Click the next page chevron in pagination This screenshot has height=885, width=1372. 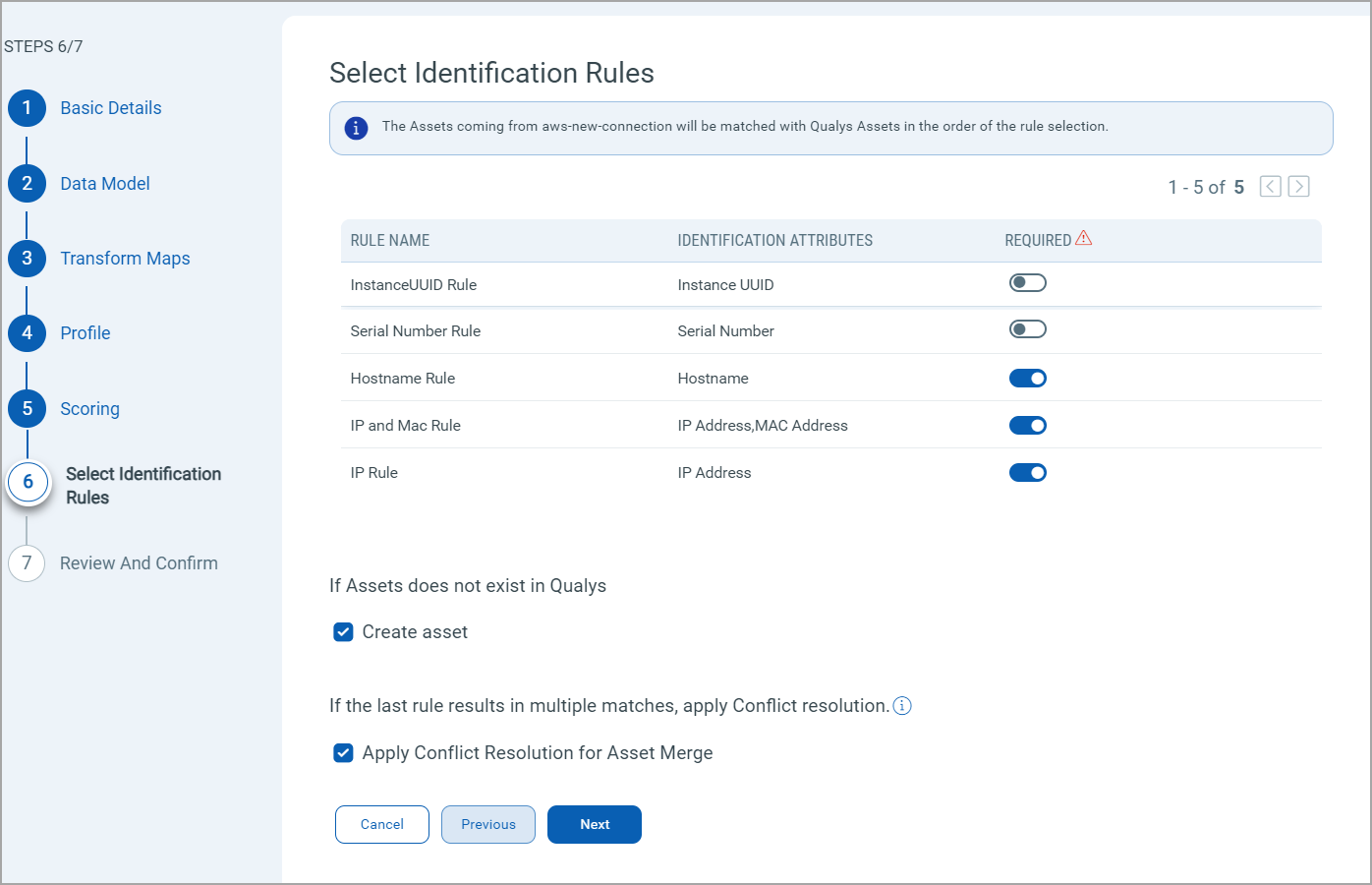coord(1298,186)
